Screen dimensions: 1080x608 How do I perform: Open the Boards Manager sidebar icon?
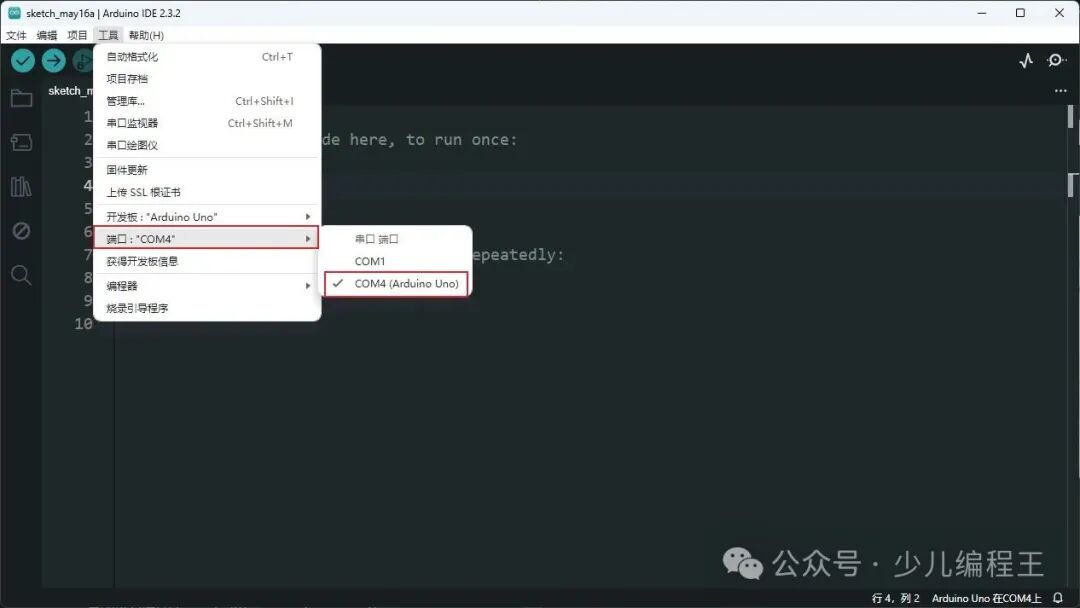point(22,141)
